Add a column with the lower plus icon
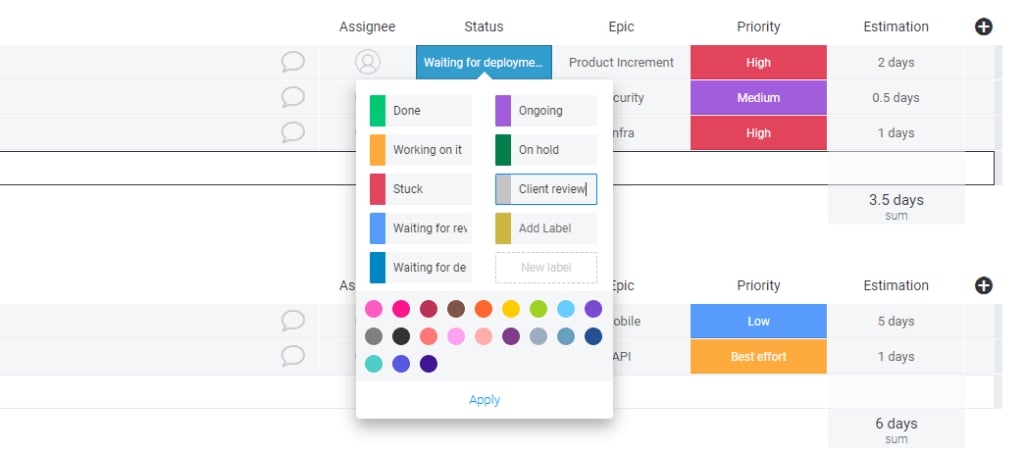 (983, 286)
